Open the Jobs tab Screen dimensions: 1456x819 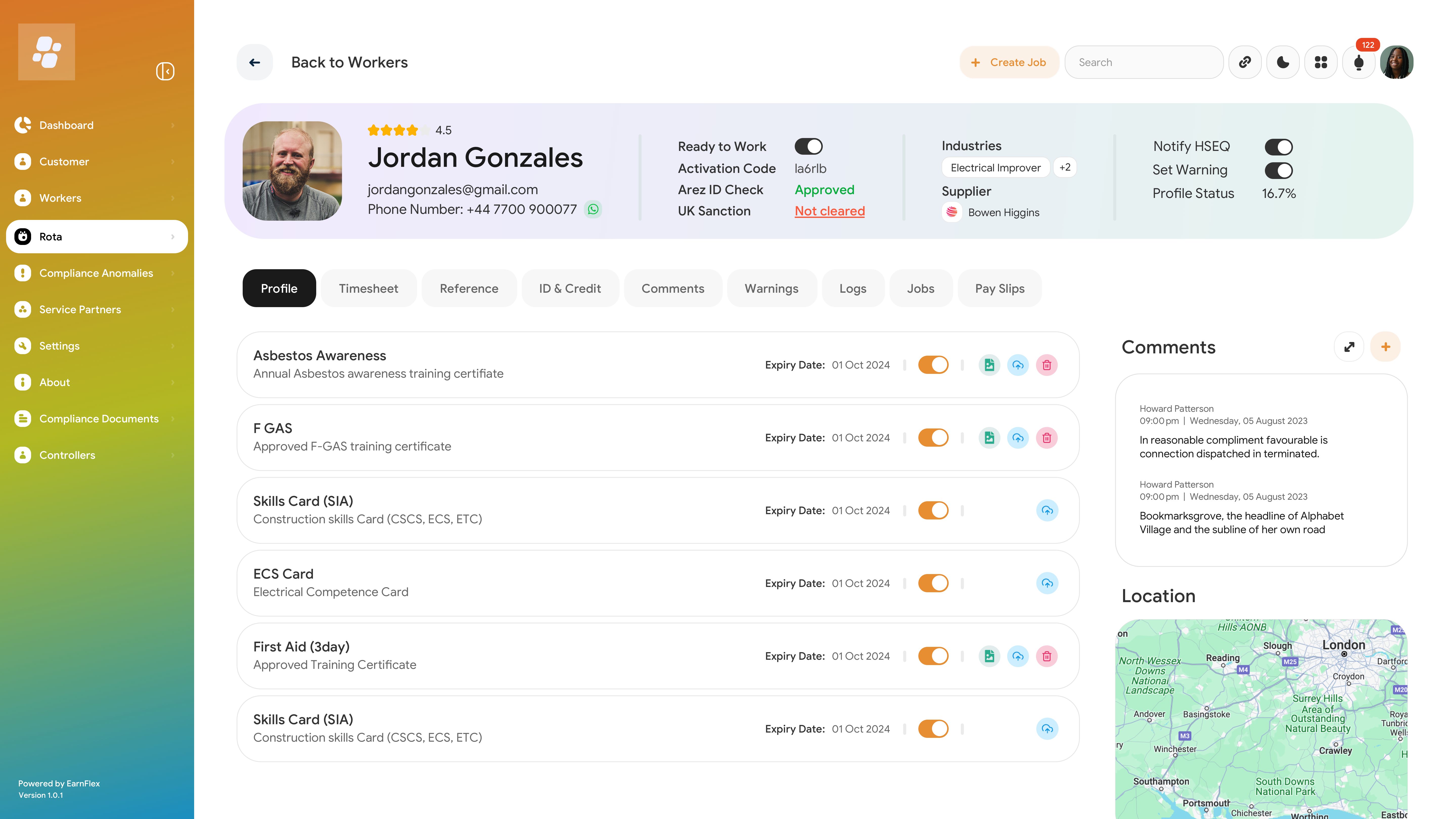tap(921, 288)
